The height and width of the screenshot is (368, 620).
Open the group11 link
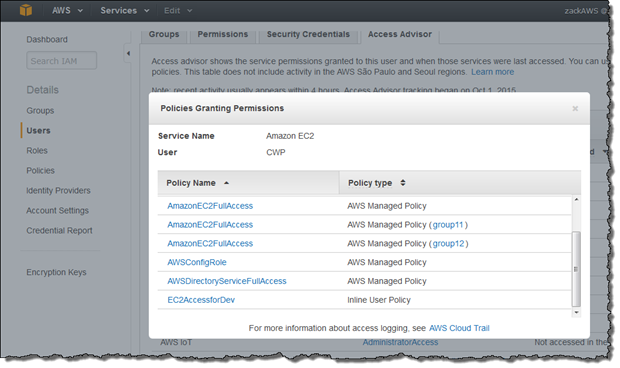[448, 225]
